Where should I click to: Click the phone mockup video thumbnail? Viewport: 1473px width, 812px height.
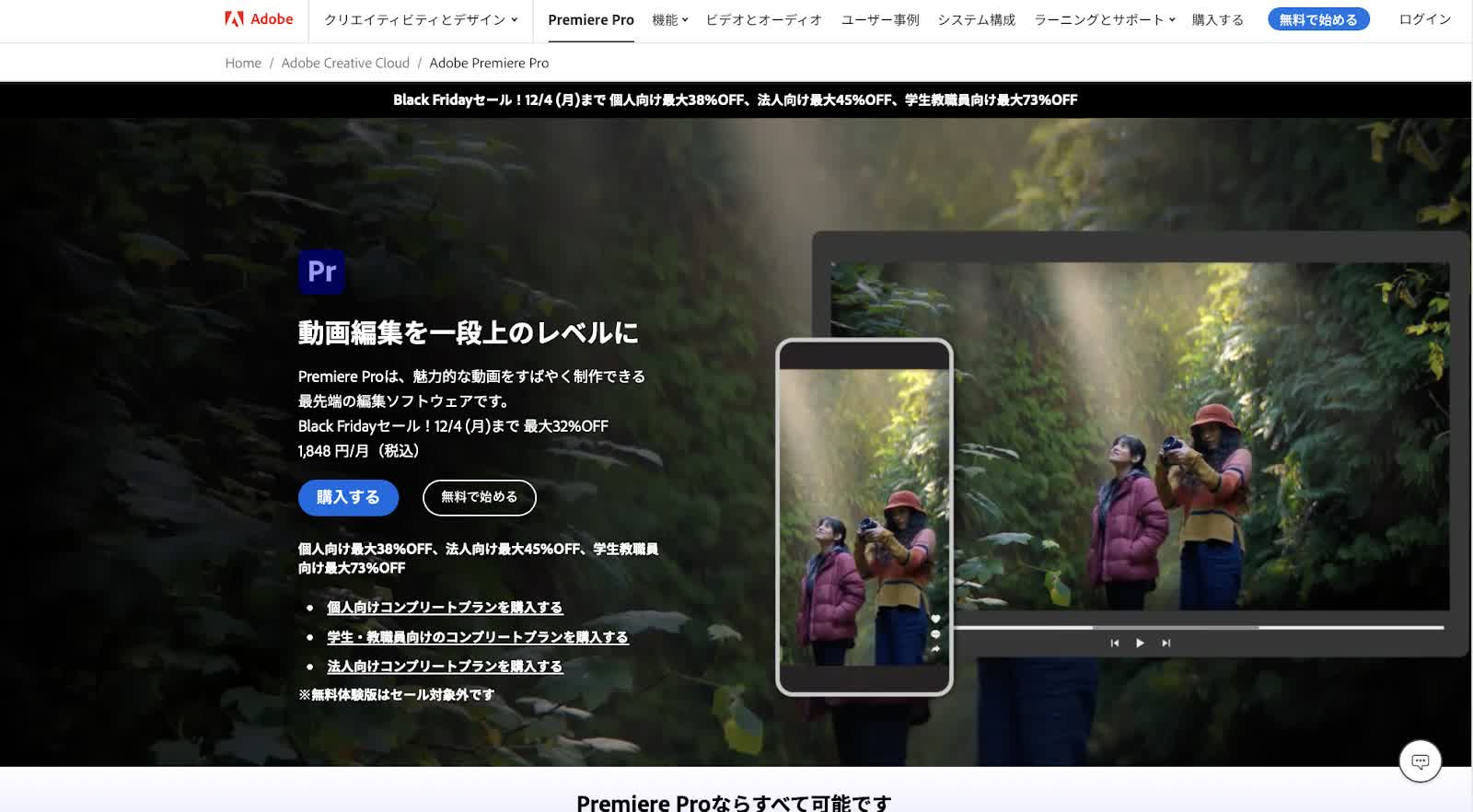864,516
